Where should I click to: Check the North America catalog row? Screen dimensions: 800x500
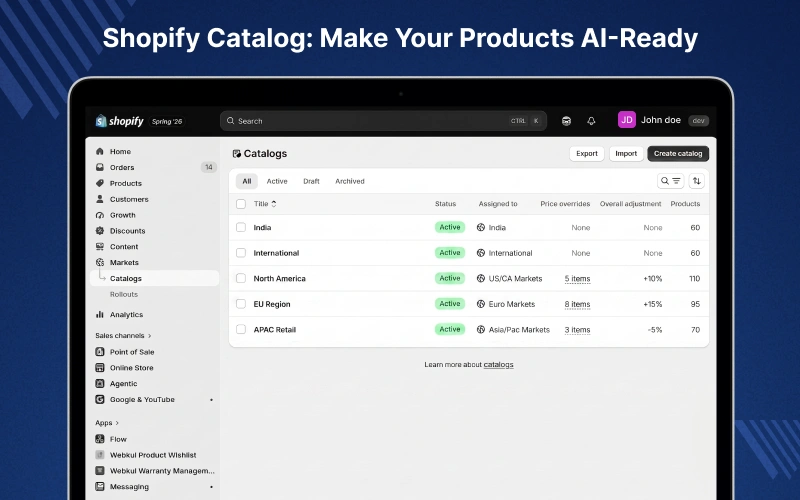coord(241,279)
